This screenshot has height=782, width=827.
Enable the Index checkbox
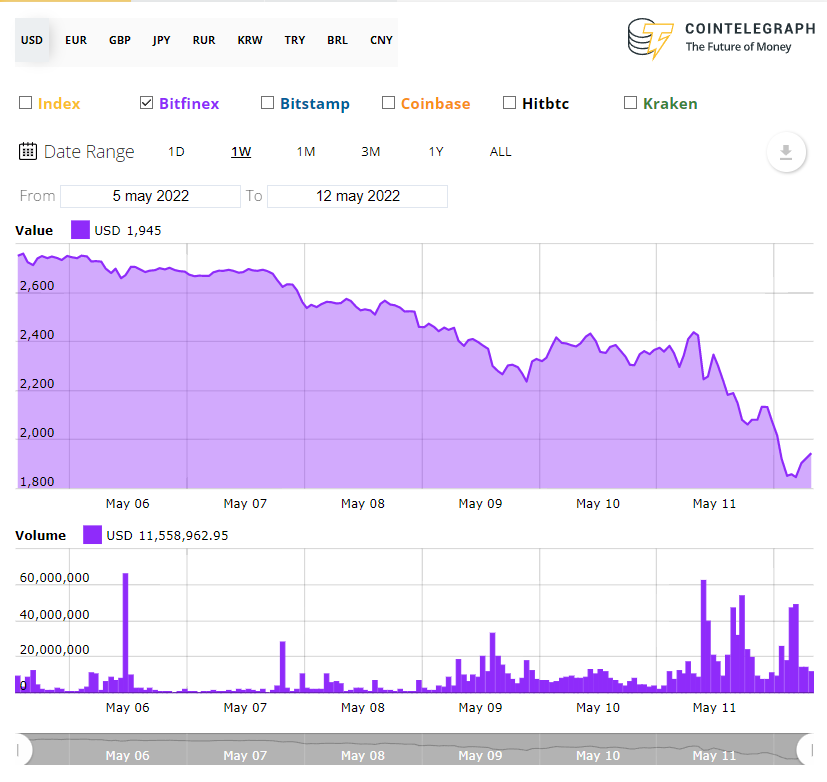point(25,103)
